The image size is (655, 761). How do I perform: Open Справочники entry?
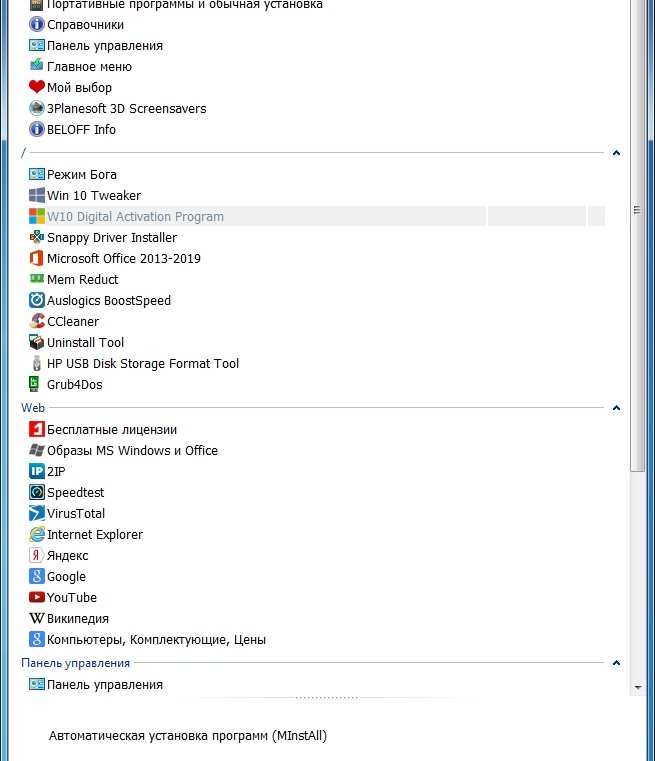tap(85, 25)
